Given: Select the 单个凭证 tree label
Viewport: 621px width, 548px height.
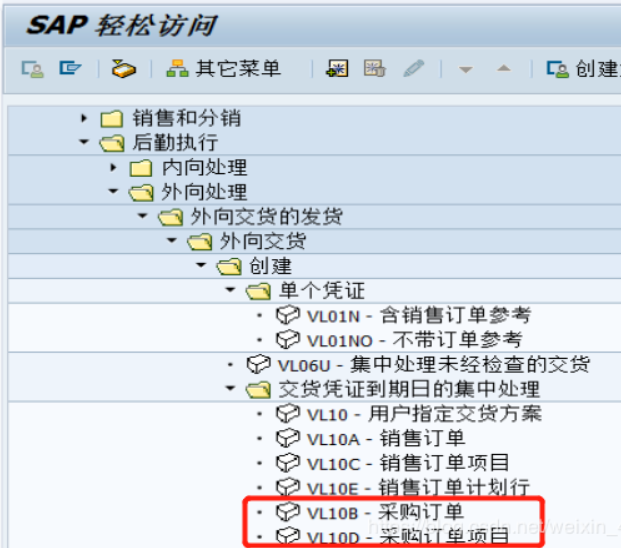Looking at the screenshot, I should 322,291.
